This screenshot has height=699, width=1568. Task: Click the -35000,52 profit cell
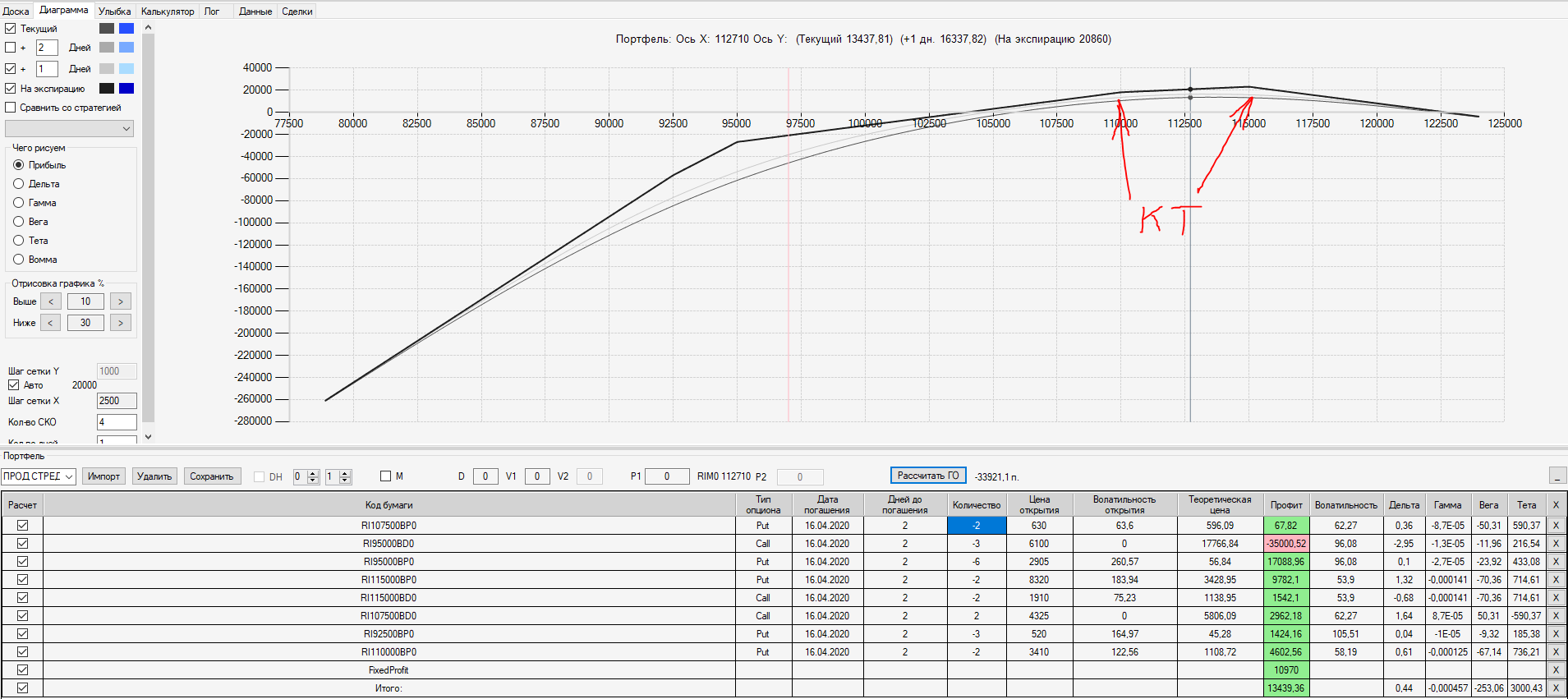(x=1286, y=544)
